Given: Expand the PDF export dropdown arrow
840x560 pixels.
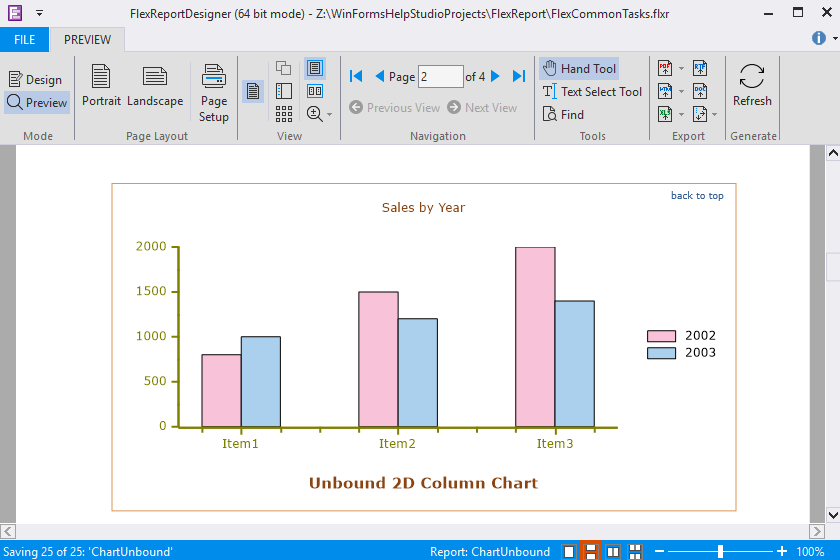Looking at the screenshot, I should [x=681, y=69].
